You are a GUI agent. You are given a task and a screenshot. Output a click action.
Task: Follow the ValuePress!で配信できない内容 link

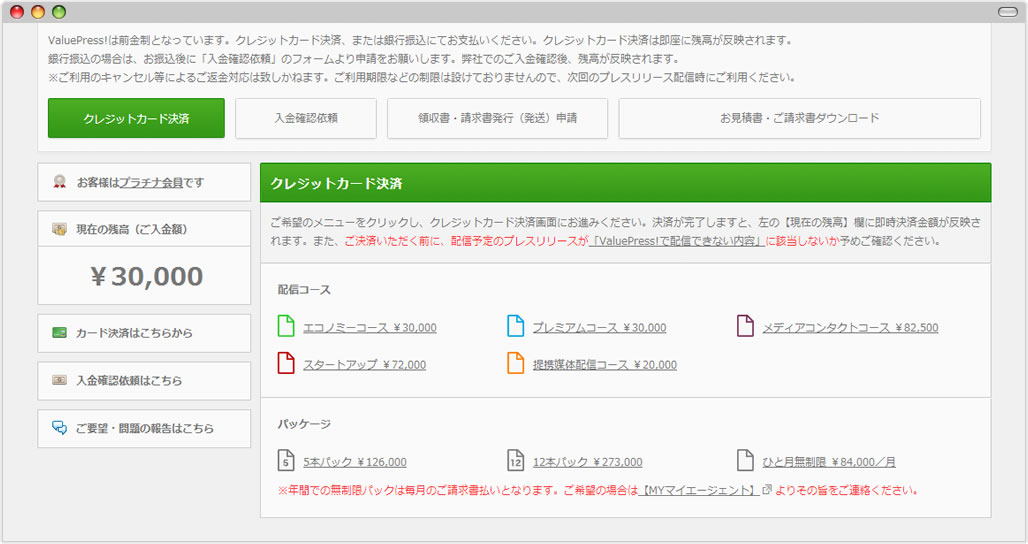676,241
